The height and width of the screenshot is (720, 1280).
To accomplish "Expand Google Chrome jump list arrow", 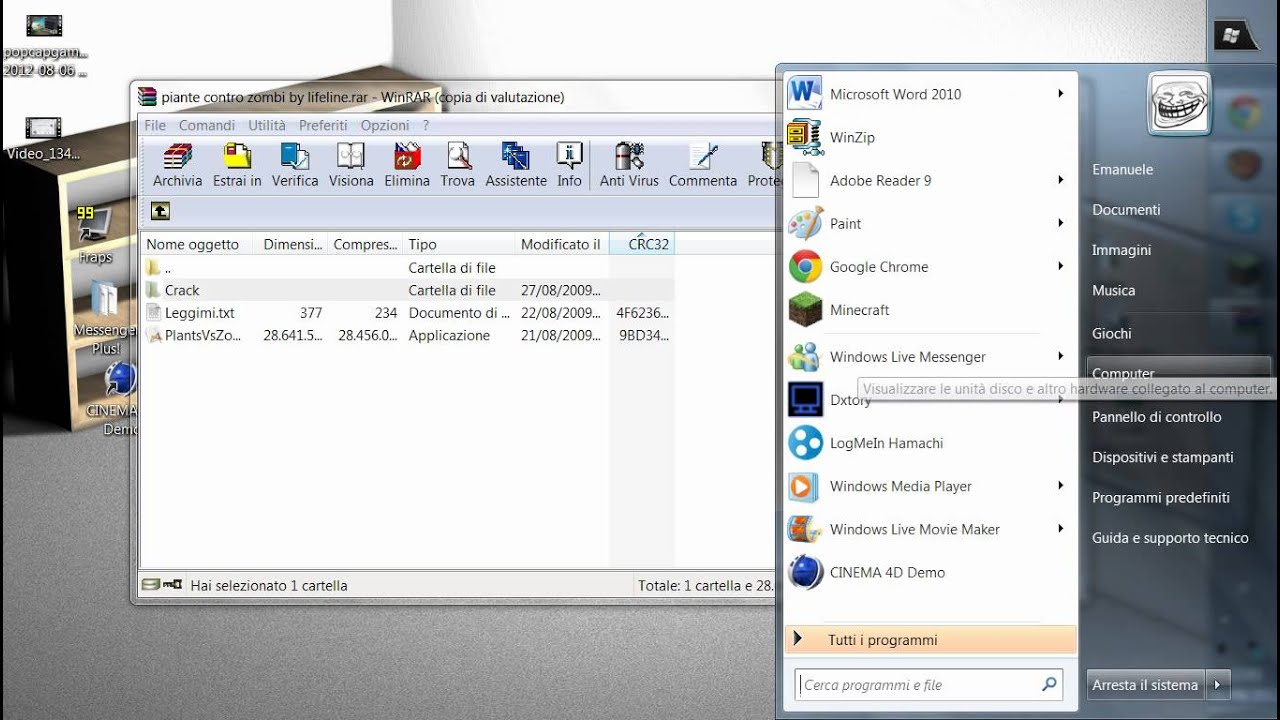I will point(1060,266).
